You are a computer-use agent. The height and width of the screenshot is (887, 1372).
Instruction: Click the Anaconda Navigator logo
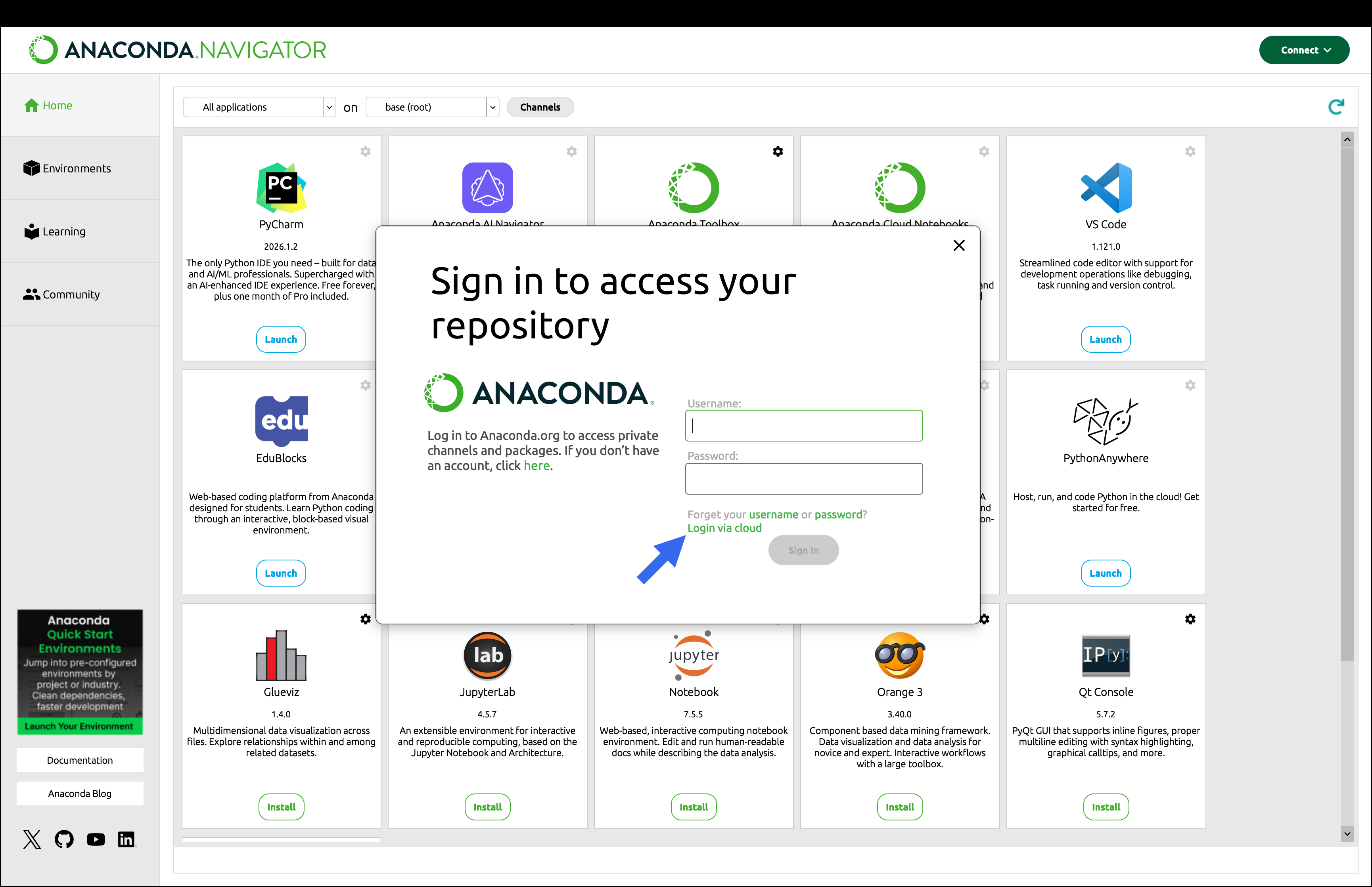(178, 50)
